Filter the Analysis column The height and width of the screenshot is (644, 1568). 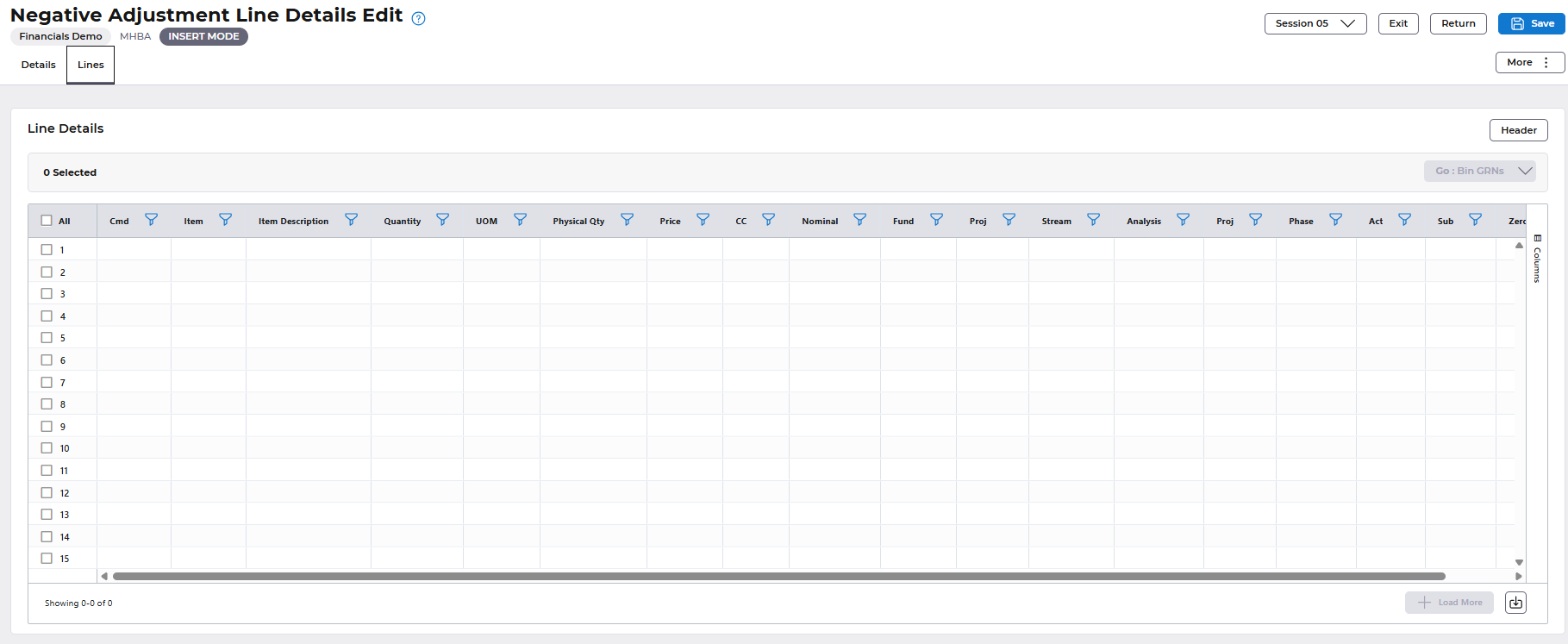[1183, 220]
